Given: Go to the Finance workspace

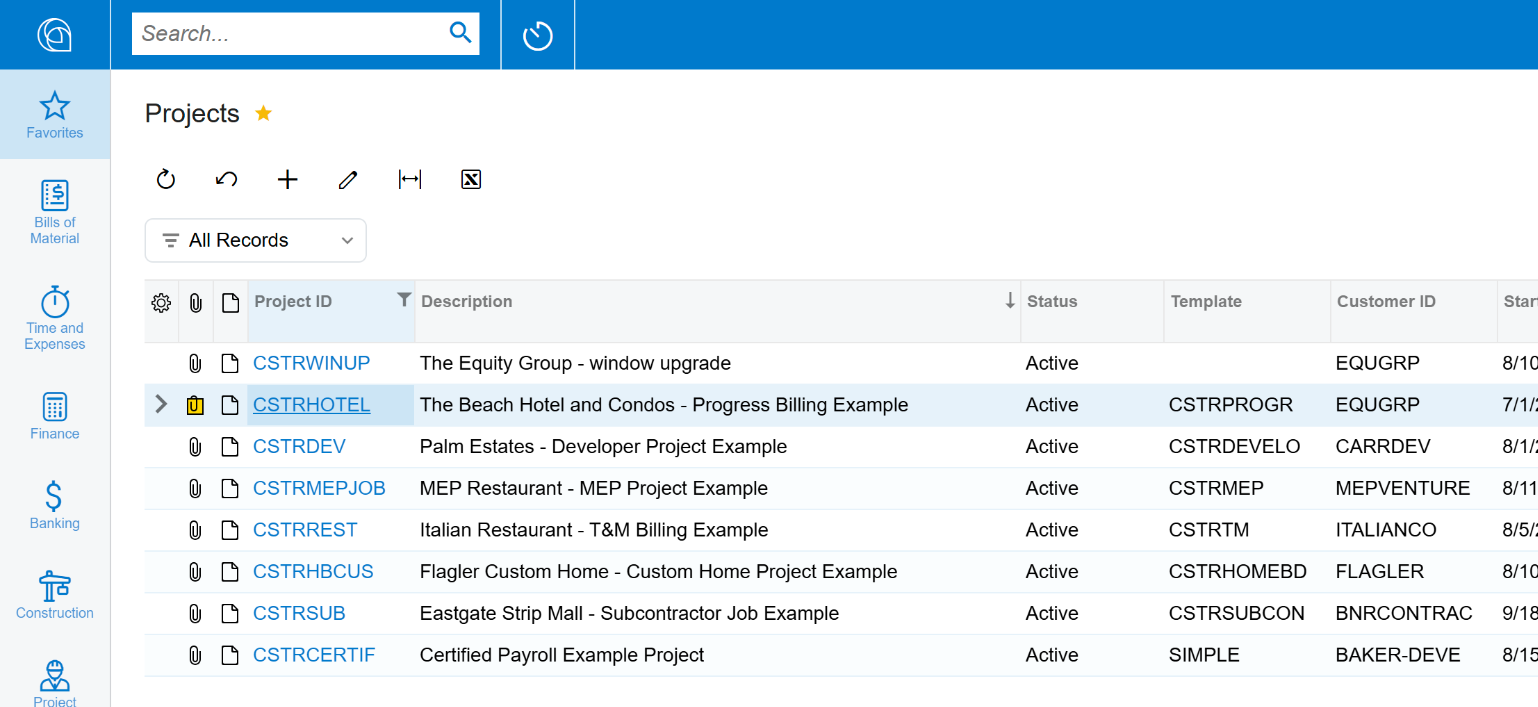Looking at the screenshot, I should [x=55, y=416].
